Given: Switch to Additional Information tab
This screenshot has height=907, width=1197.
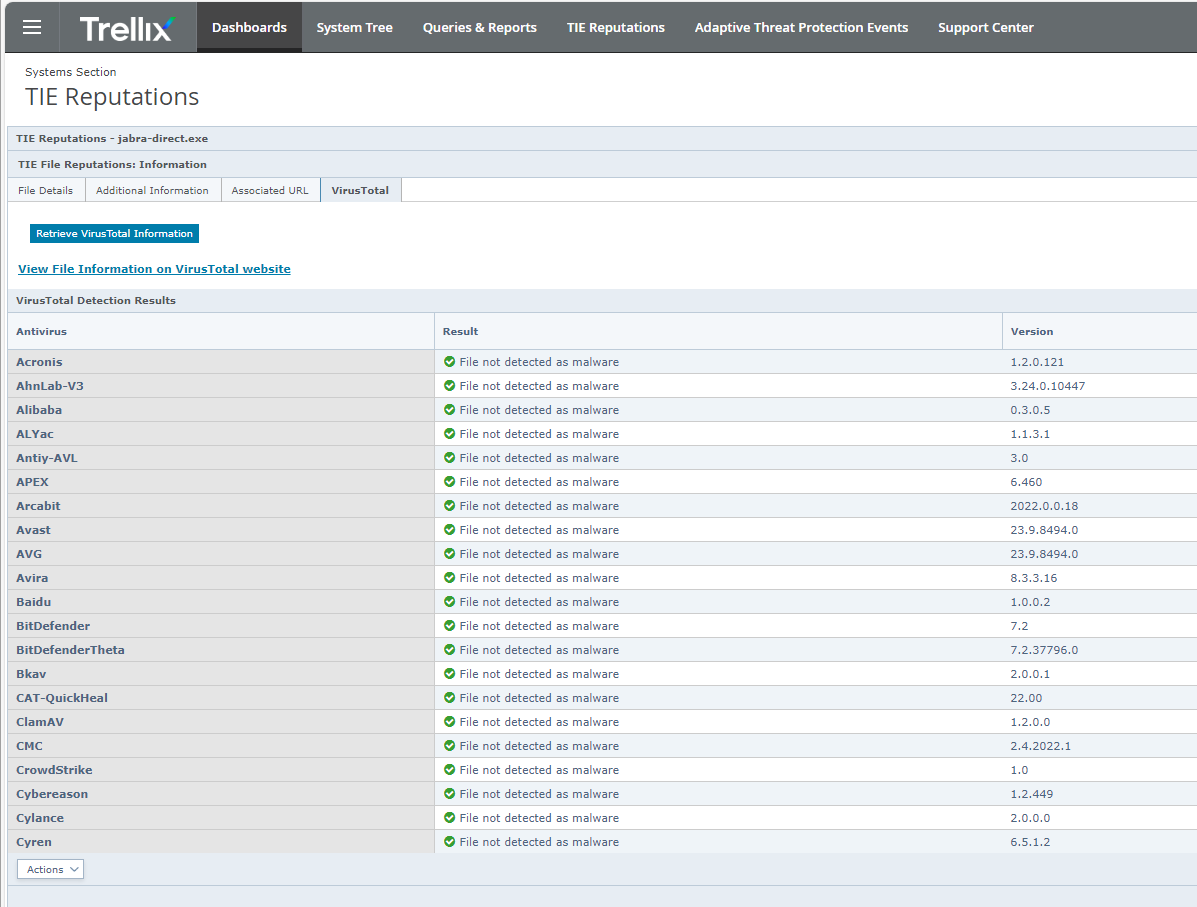Looking at the screenshot, I should (153, 190).
